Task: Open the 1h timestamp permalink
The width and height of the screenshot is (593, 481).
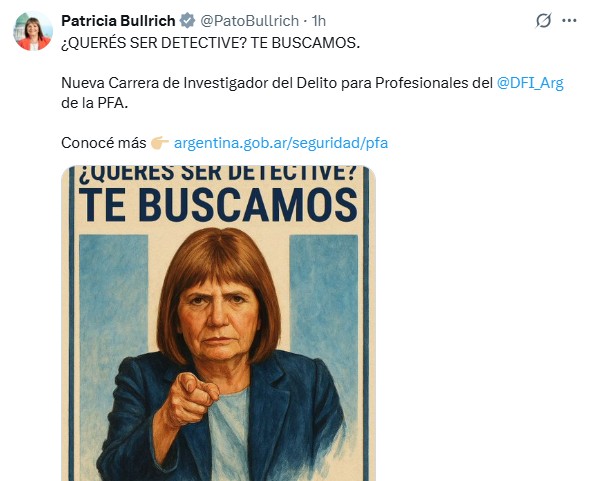Action: [x=318, y=21]
